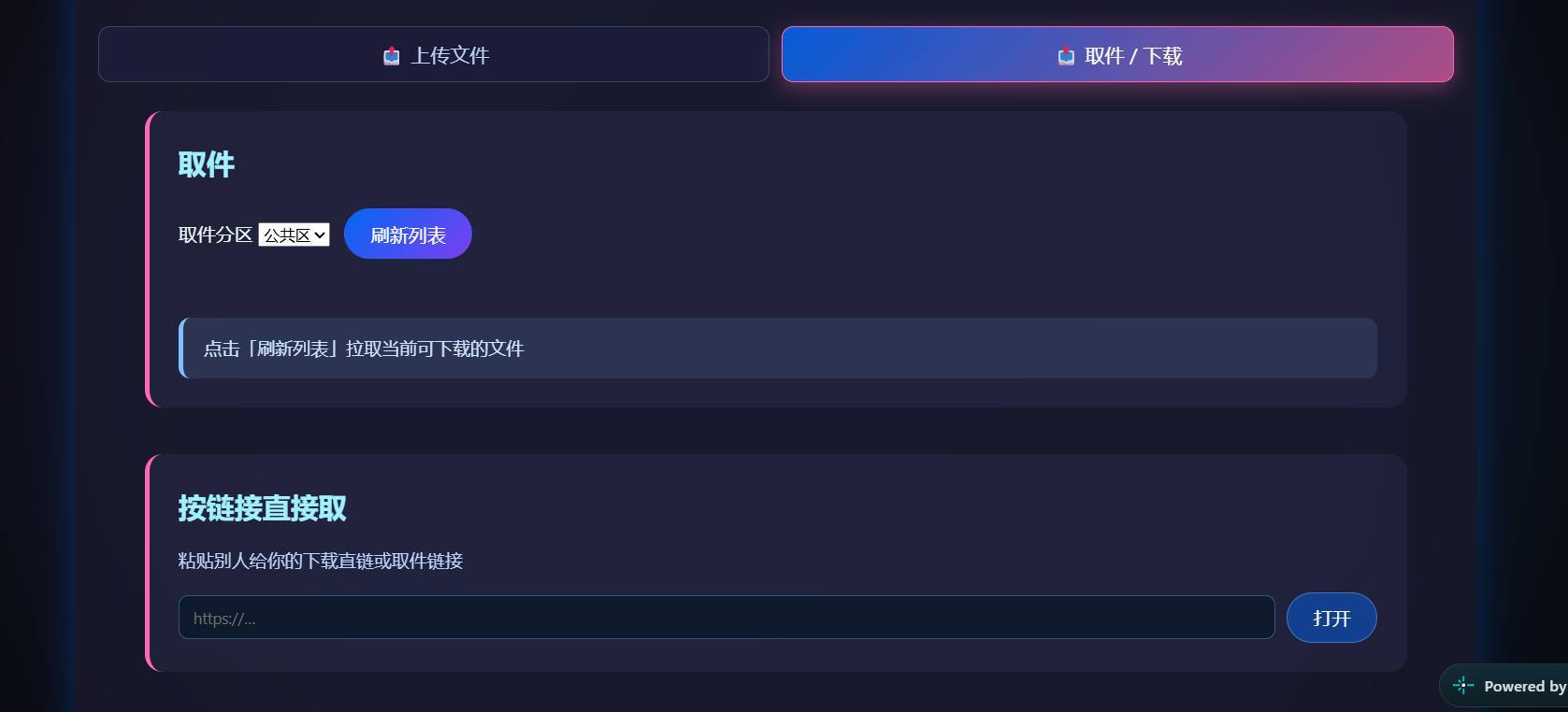Screen dimensions: 1568x712
Task: Click the 打开 button
Action: click(1331, 618)
